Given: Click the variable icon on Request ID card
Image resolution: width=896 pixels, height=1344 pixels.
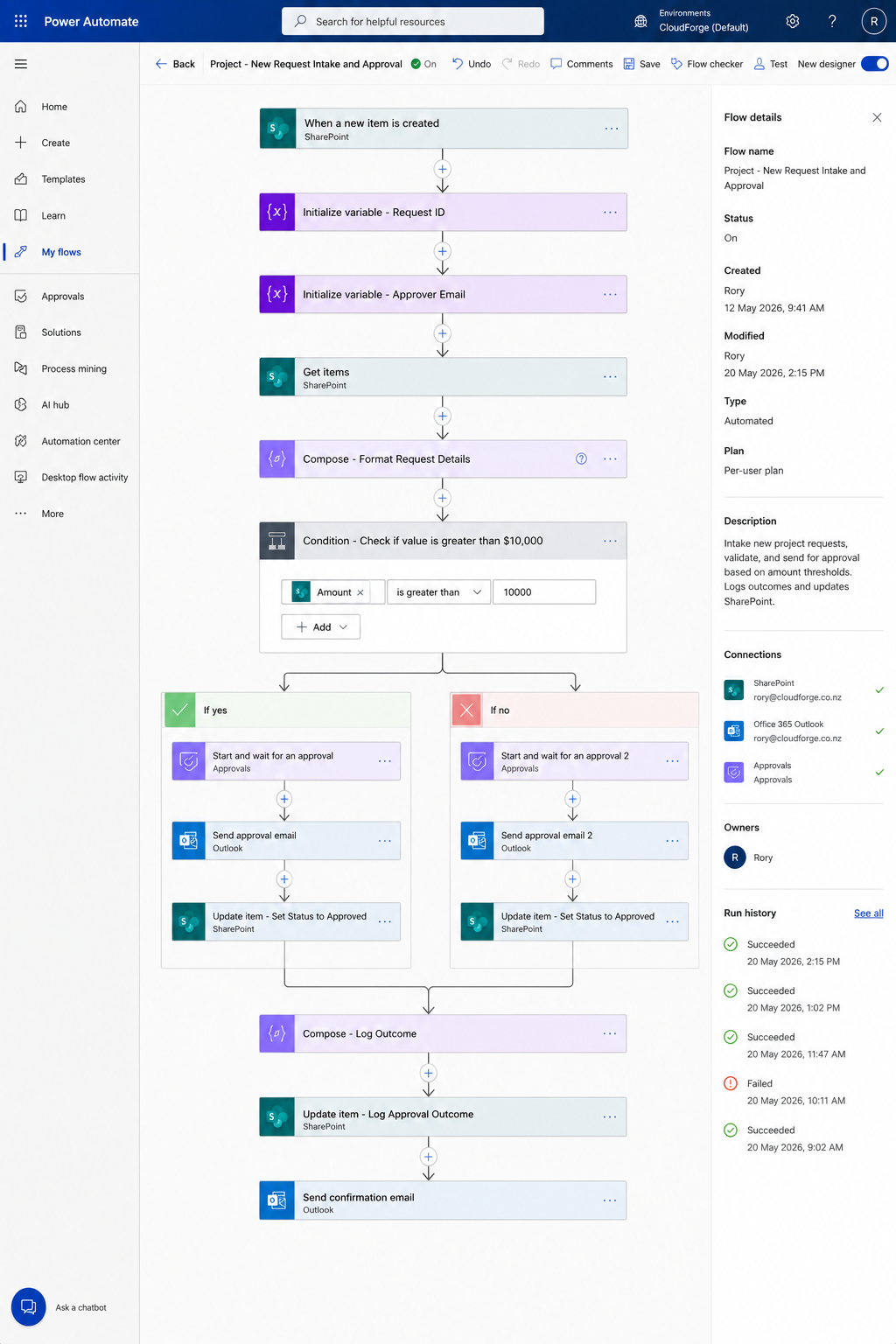Looking at the screenshot, I should click(x=277, y=212).
